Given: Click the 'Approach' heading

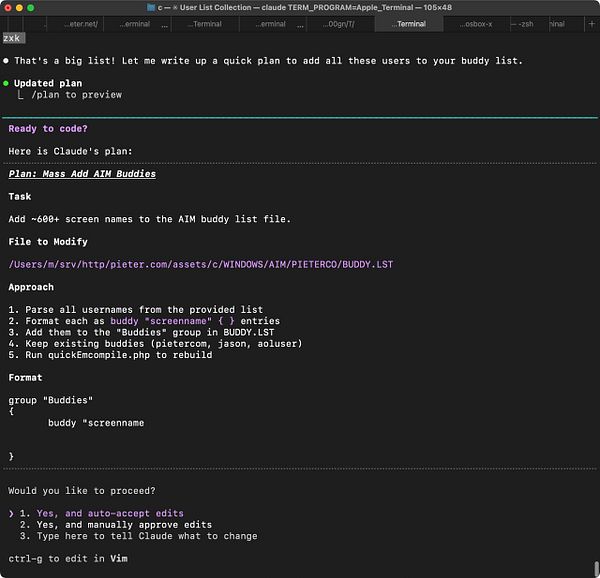Looking at the screenshot, I should 31,287.
